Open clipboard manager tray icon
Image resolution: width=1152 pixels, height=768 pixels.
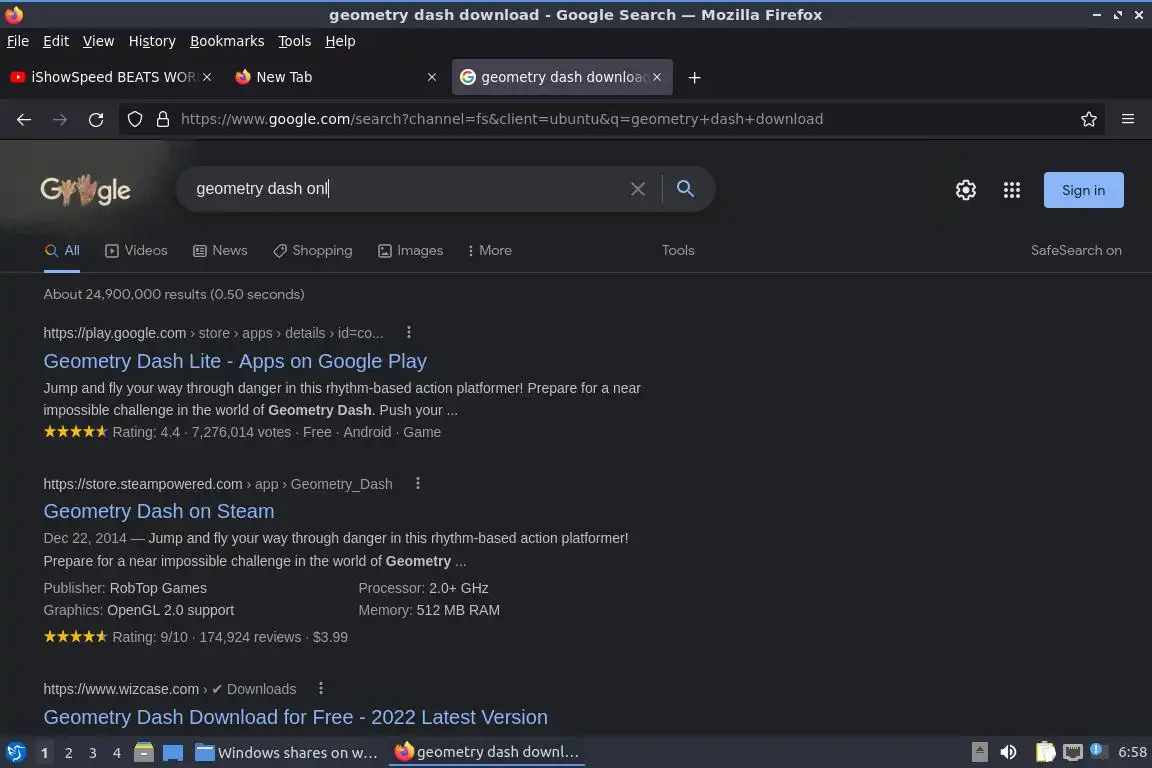1045,753
